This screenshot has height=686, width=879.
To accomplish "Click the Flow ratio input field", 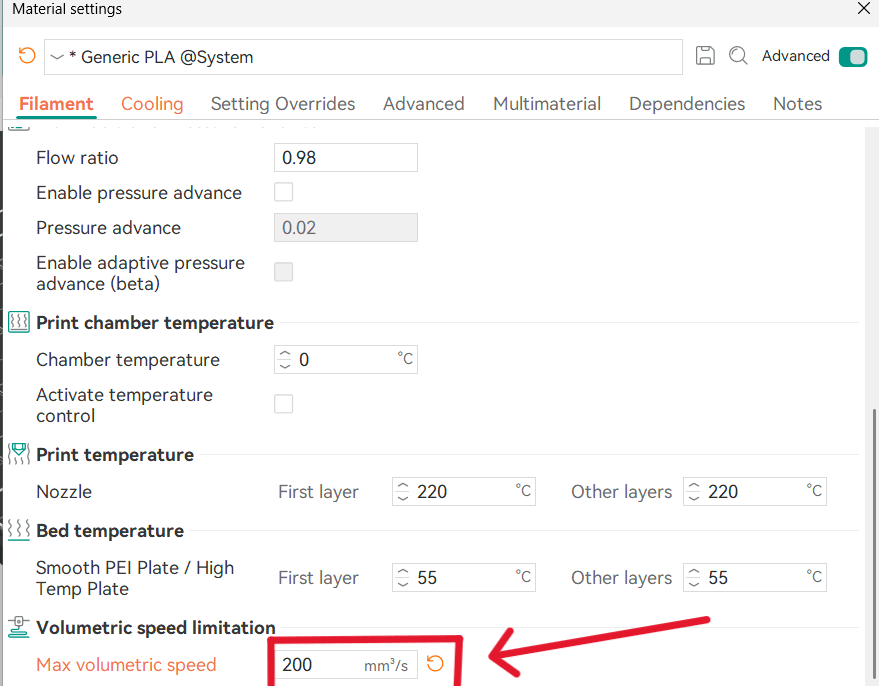I will tap(345, 158).
